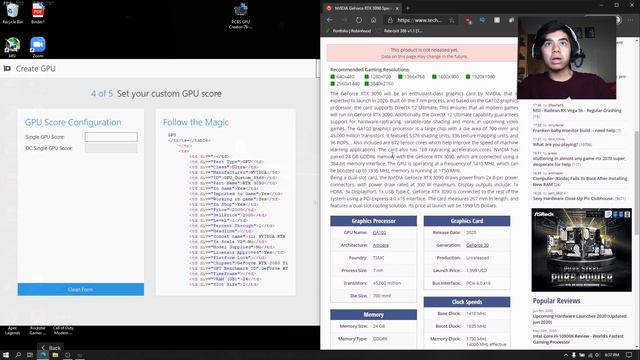Open File Explorer on the taskbar
The width and height of the screenshot is (640, 360).
point(55,355)
